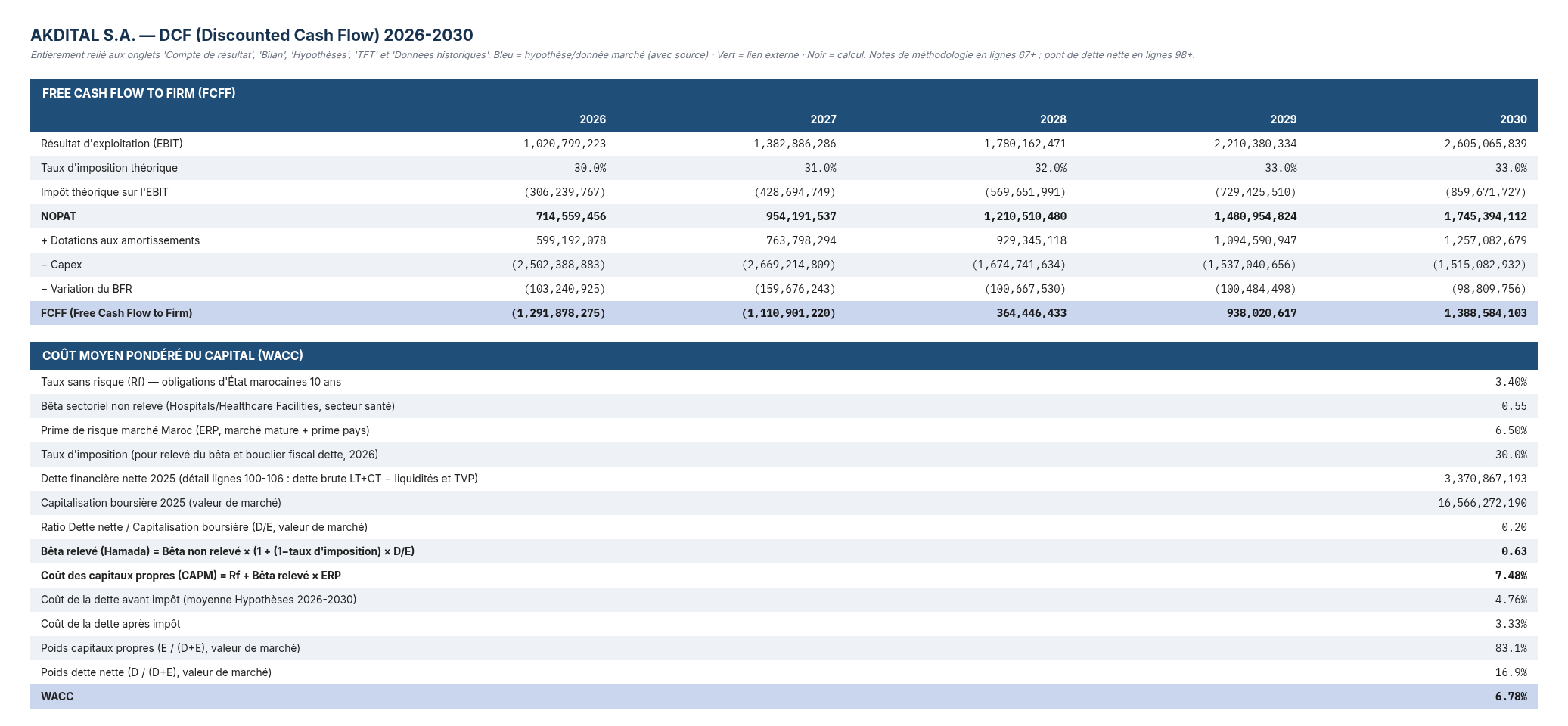Click the Taux d'imposition théorique label

coord(109,168)
